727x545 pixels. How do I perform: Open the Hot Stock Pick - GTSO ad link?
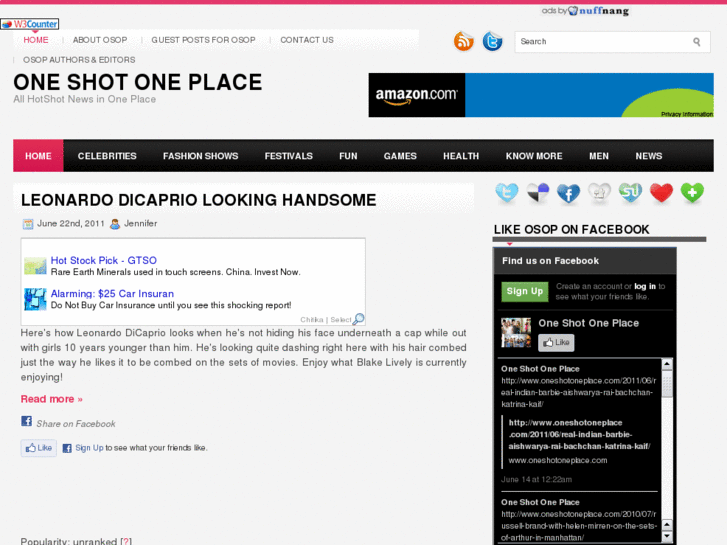click(x=103, y=260)
